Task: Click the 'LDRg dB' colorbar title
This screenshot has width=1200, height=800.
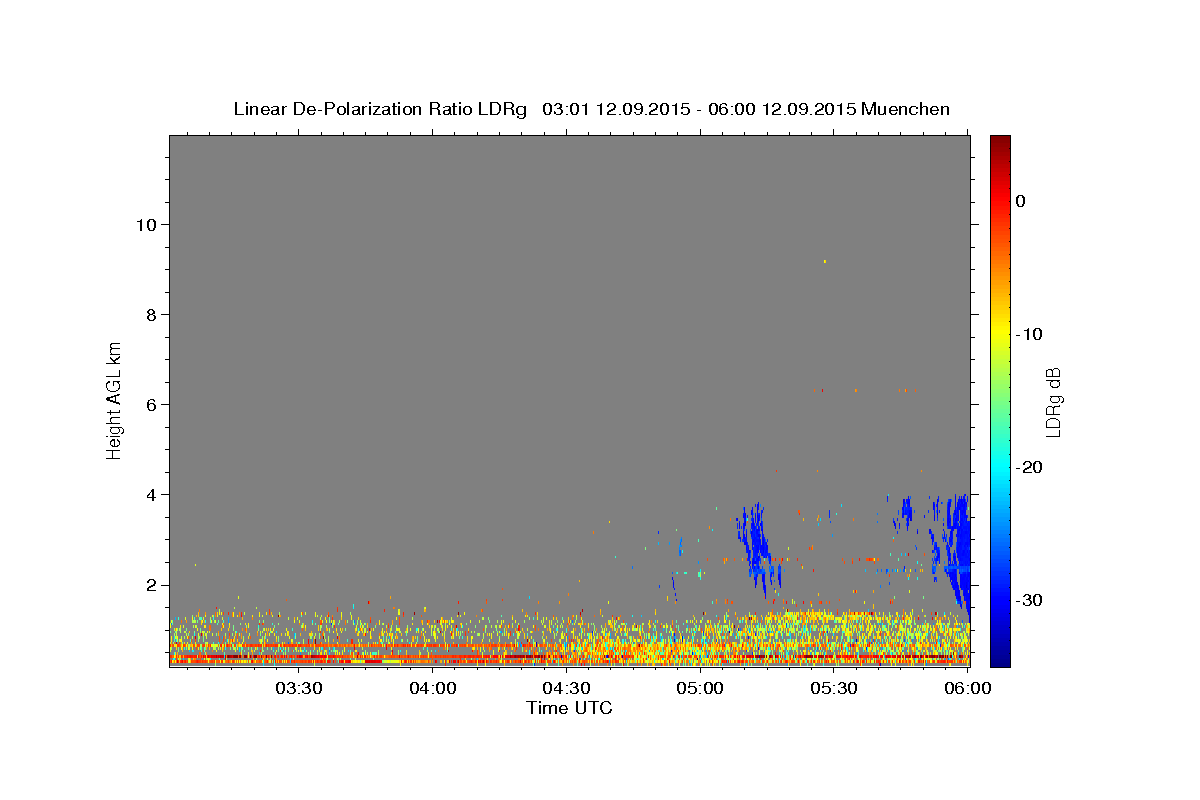Action: click(1053, 401)
